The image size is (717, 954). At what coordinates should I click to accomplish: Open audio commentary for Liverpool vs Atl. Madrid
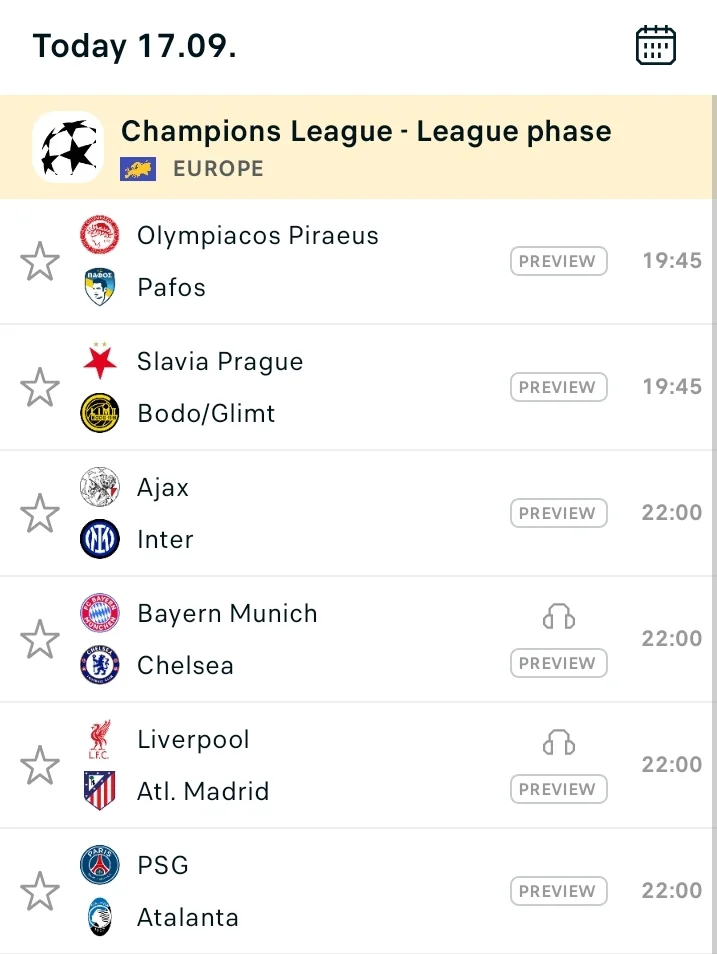click(x=559, y=742)
